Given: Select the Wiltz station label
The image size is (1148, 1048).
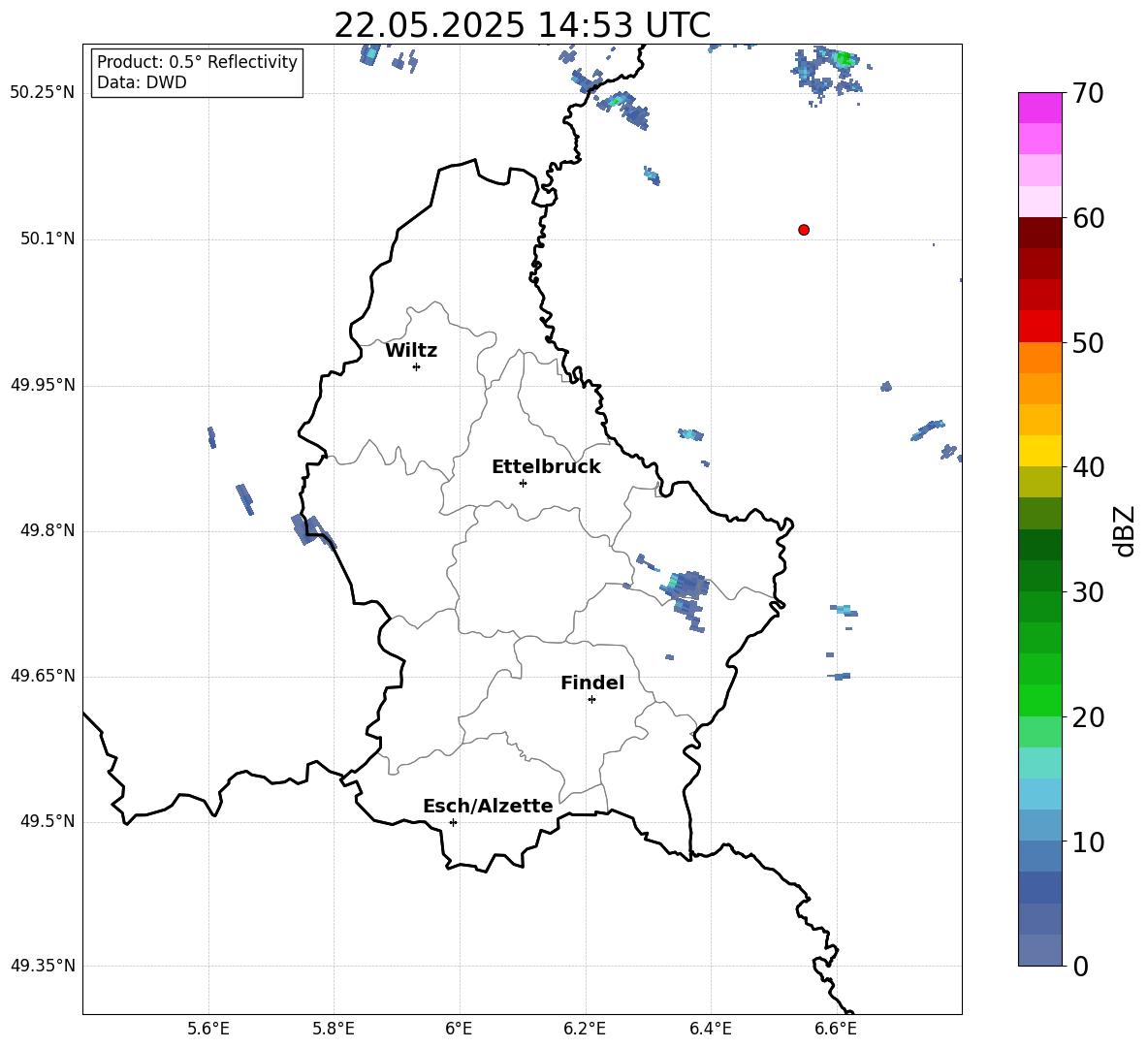Looking at the screenshot, I should click(411, 351).
